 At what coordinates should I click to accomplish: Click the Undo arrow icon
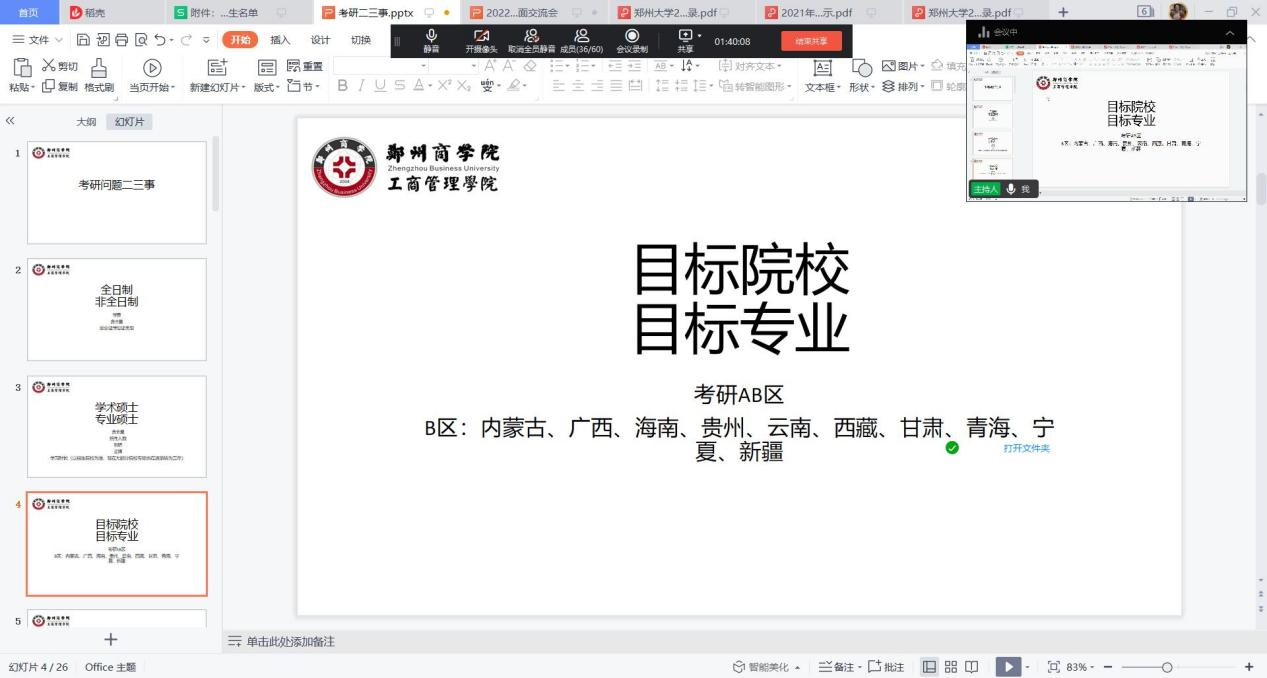pyautogui.click(x=163, y=40)
